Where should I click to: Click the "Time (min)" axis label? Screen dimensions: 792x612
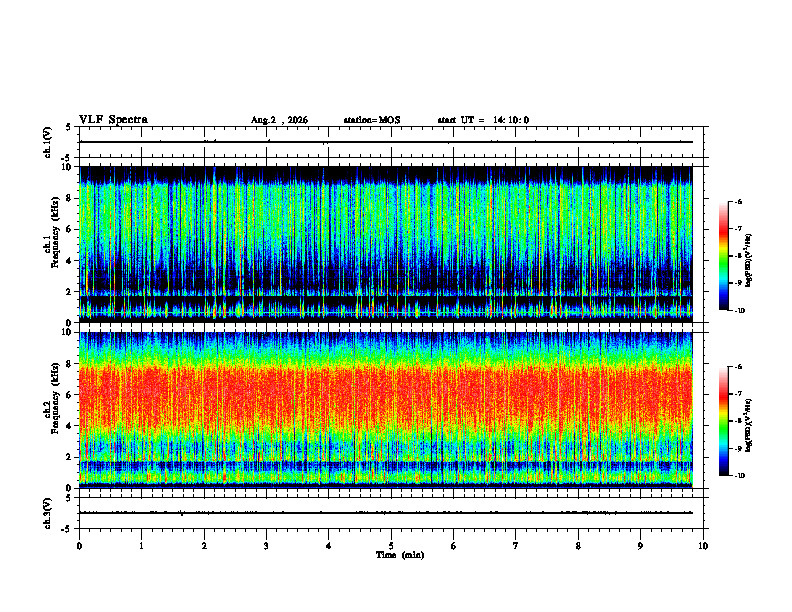(x=400, y=555)
